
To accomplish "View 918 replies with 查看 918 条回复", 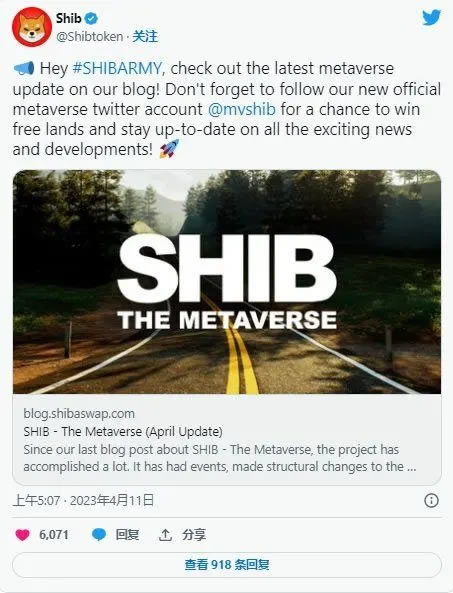I will coord(227,565).
